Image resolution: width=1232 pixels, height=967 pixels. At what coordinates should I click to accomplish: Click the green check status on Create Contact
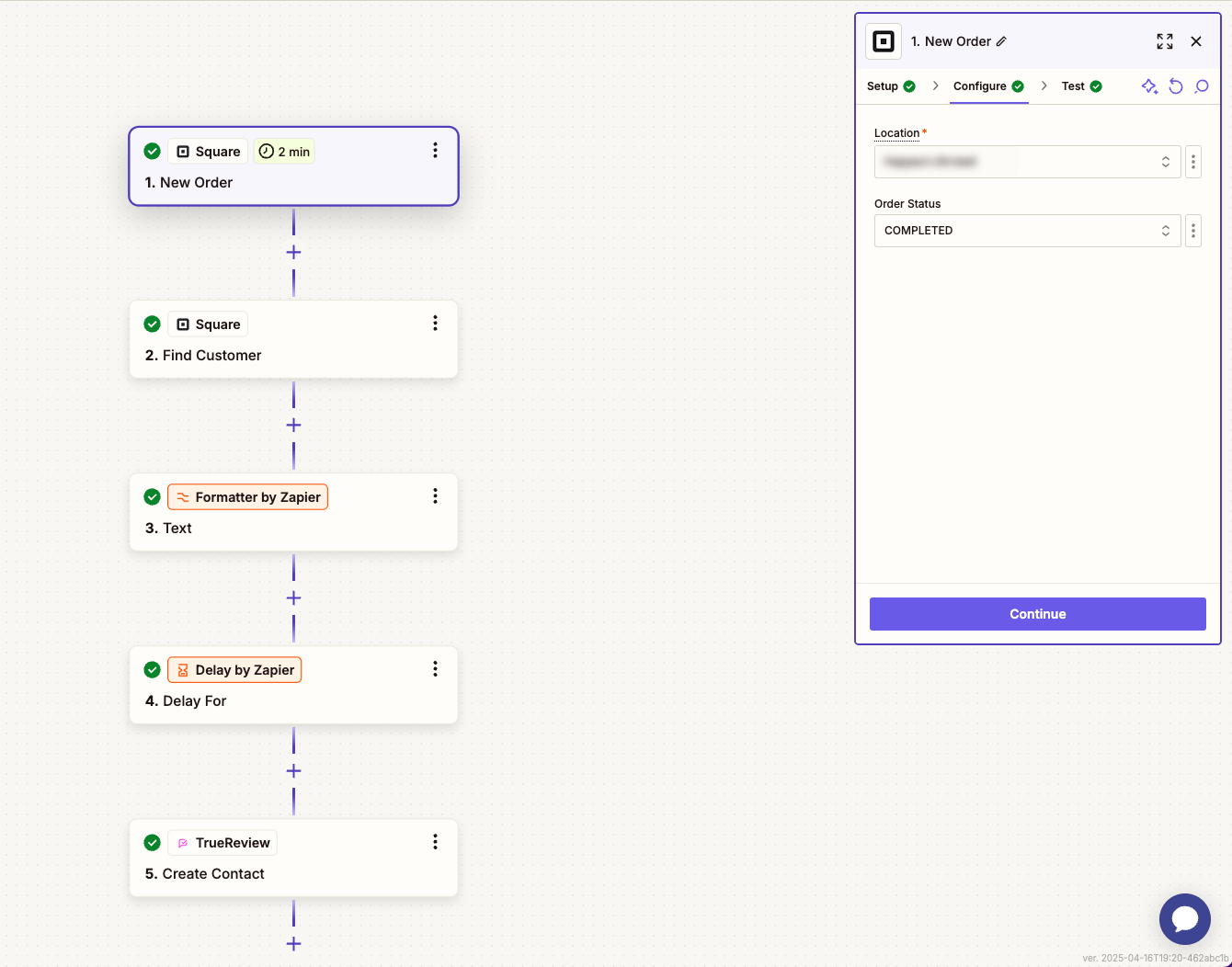click(x=153, y=842)
